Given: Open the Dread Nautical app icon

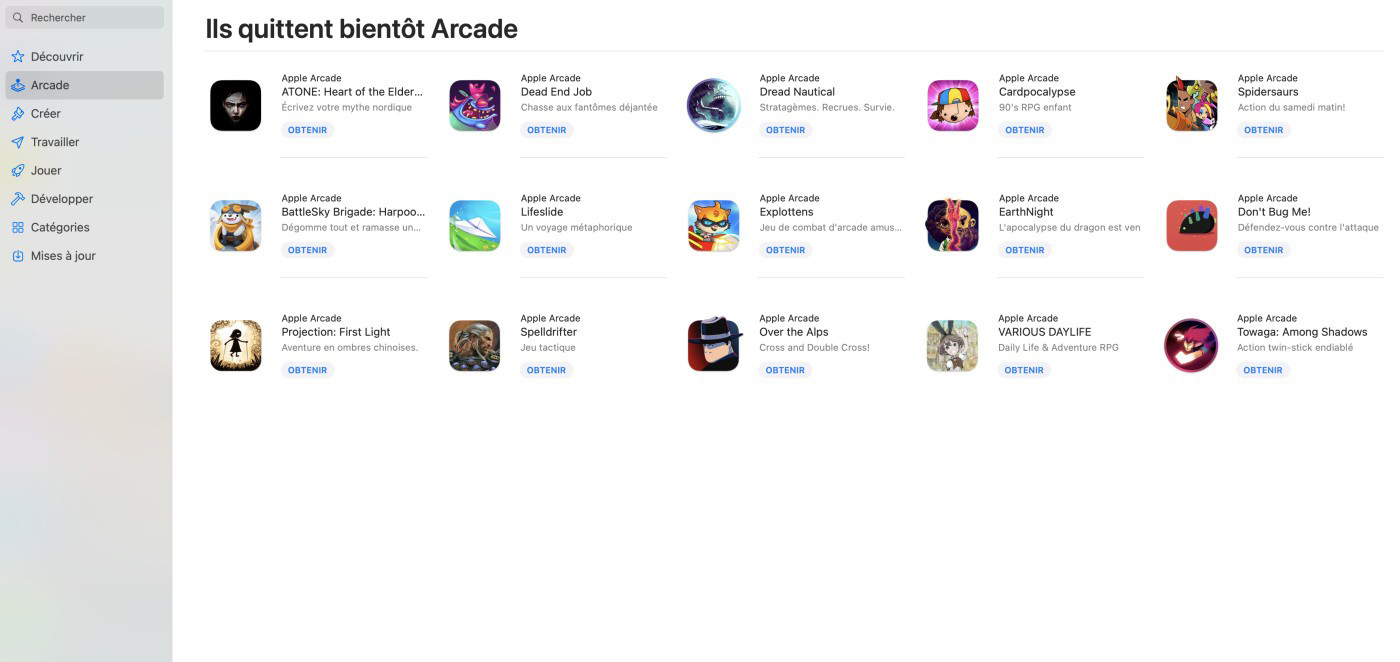Looking at the screenshot, I should [x=713, y=105].
